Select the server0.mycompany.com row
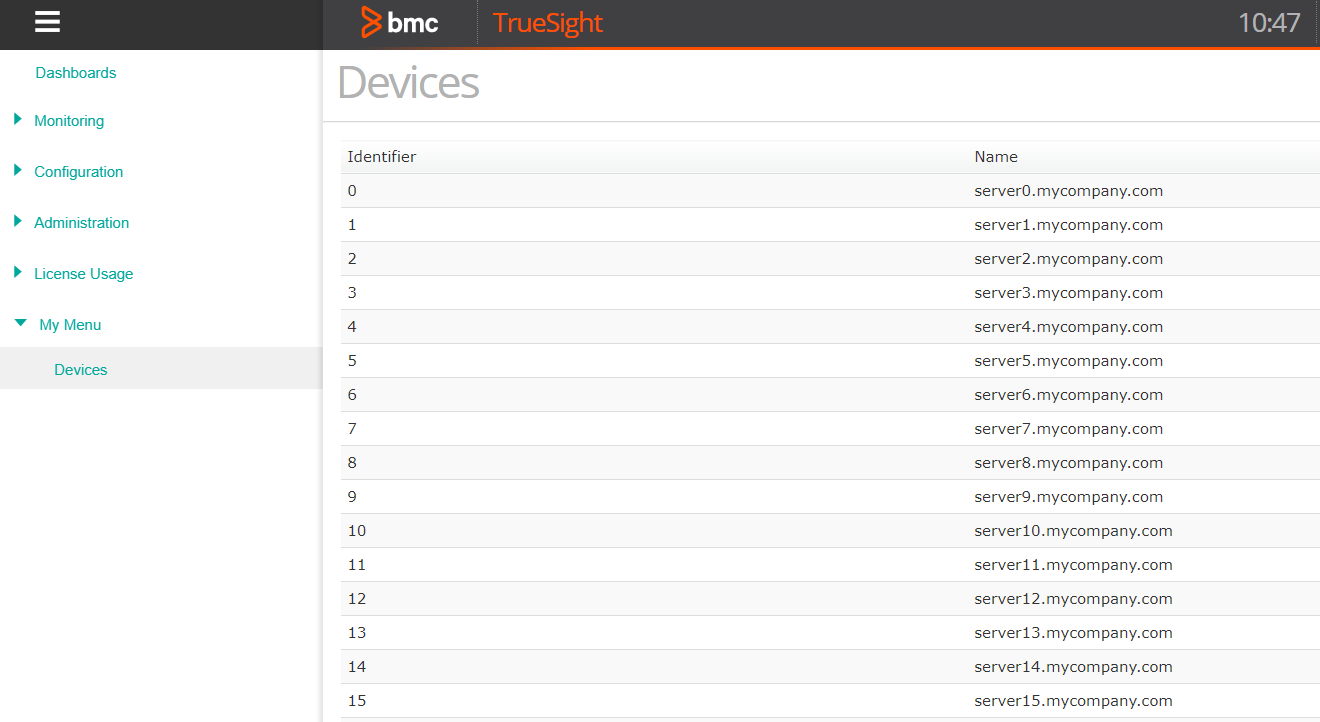This screenshot has height=722, width=1320. click(1069, 190)
